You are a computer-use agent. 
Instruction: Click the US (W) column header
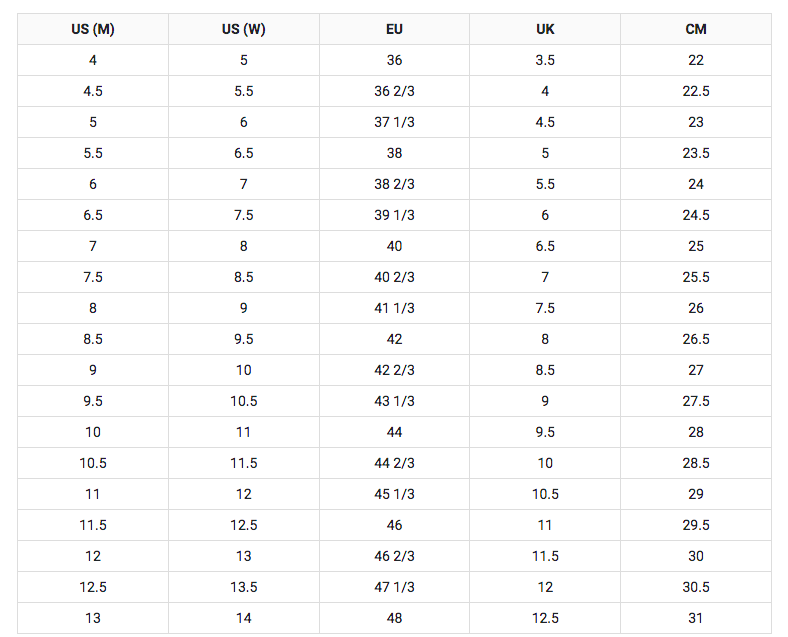coord(244,29)
